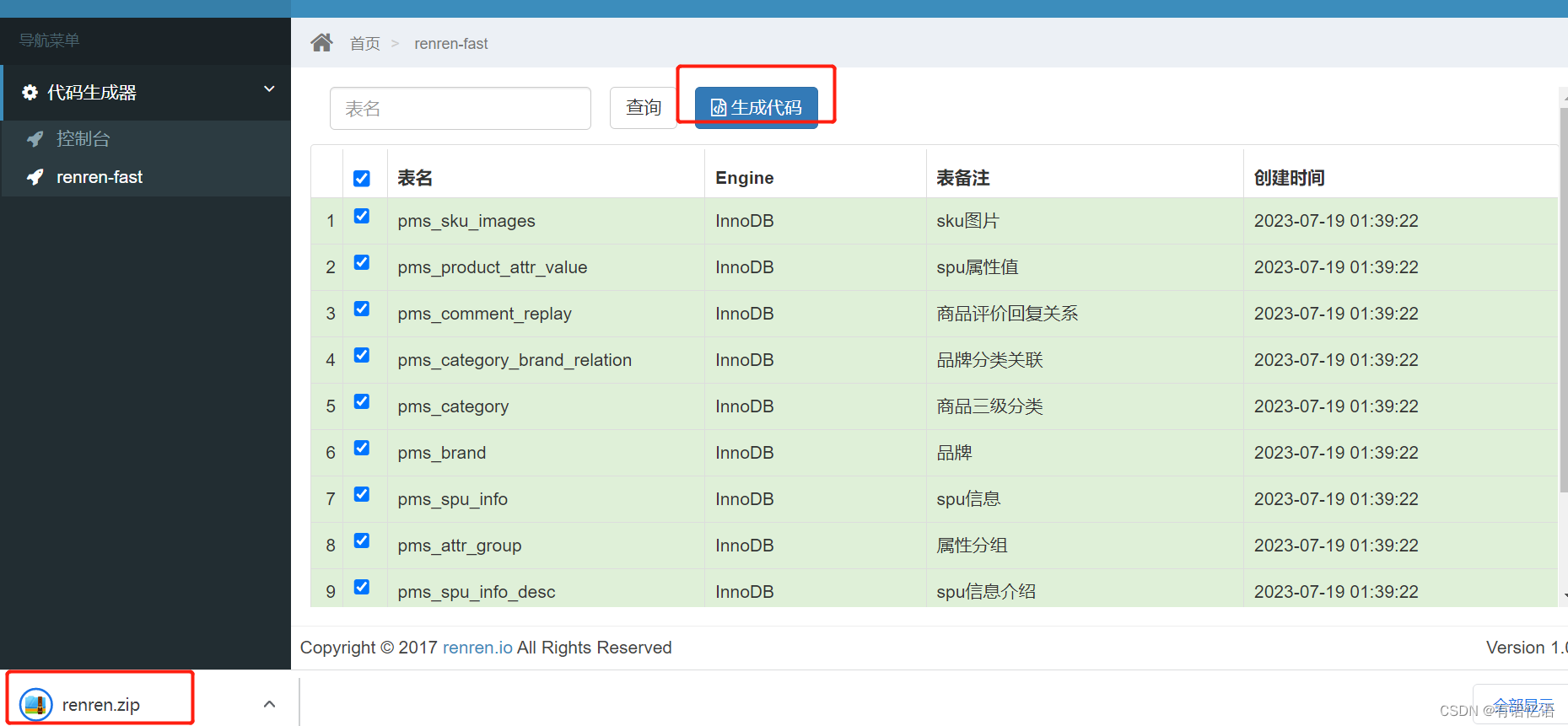Uncheck the pms_brand row checkbox
Image resolution: width=1568 pixels, height=726 pixels.
(362, 448)
